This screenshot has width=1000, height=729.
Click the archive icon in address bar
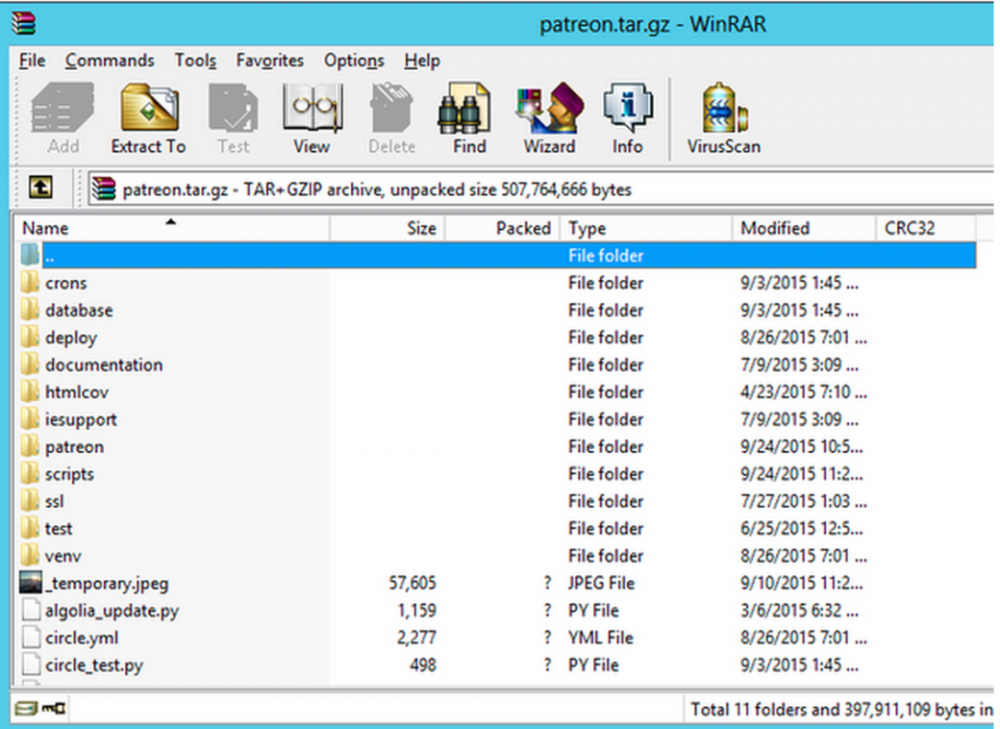coord(104,189)
